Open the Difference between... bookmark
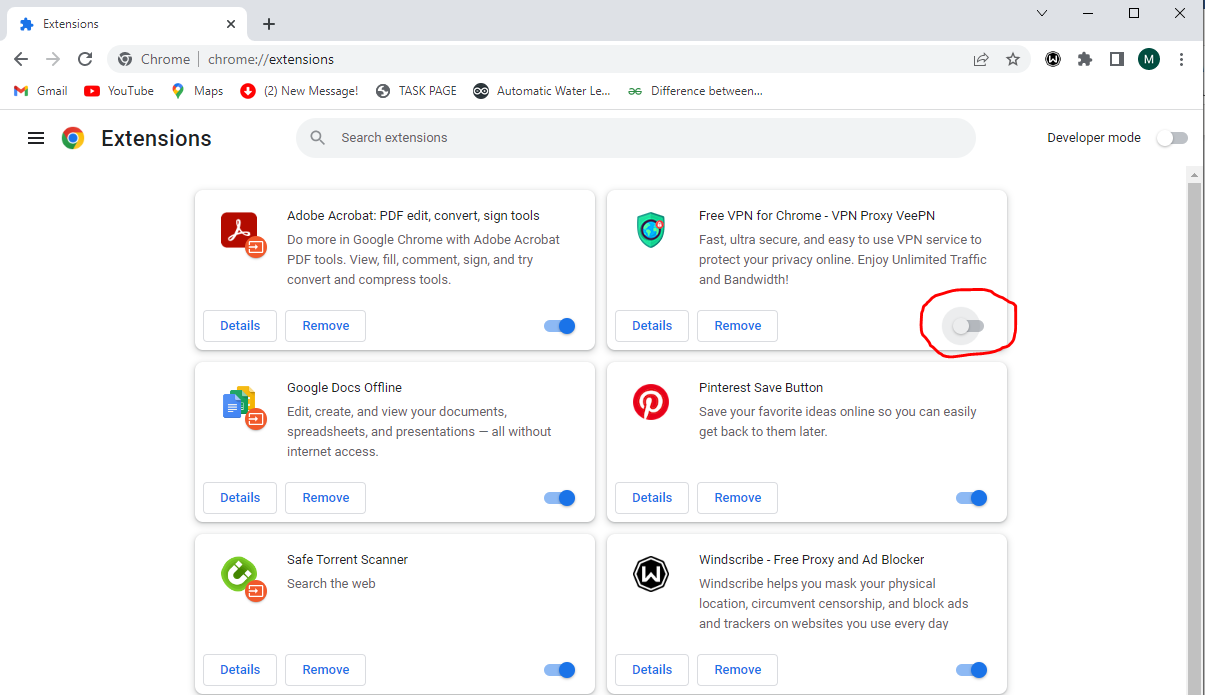This screenshot has height=695, width=1205. click(695, 91)
